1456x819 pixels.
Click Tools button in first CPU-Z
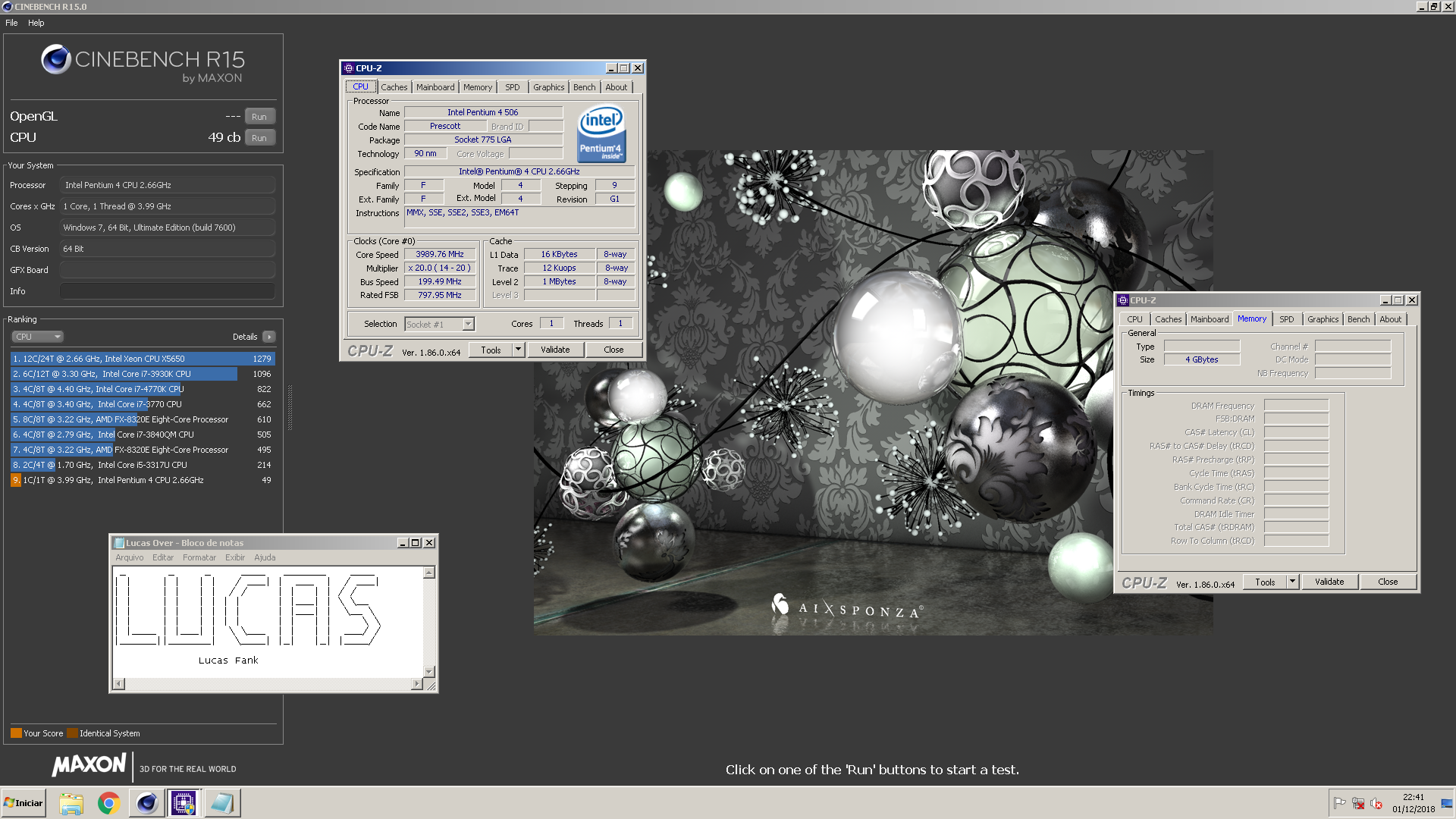click(491, 350)
